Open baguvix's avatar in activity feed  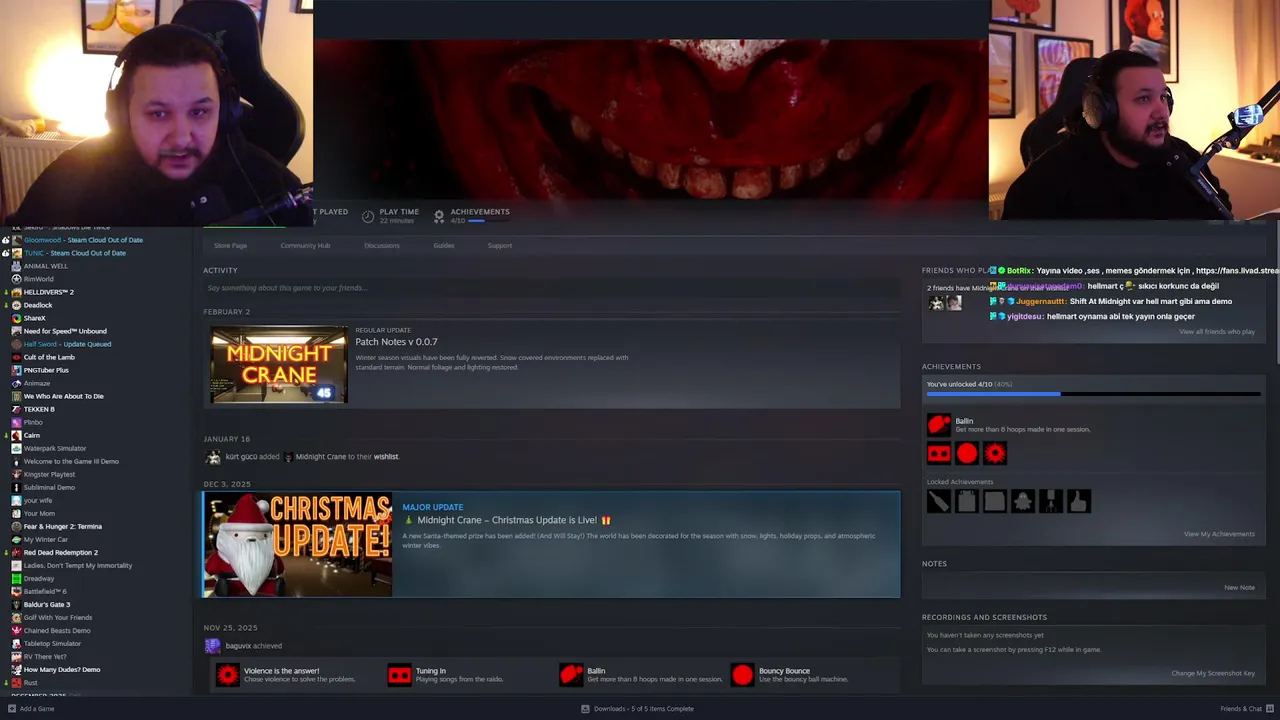(213, 646)
